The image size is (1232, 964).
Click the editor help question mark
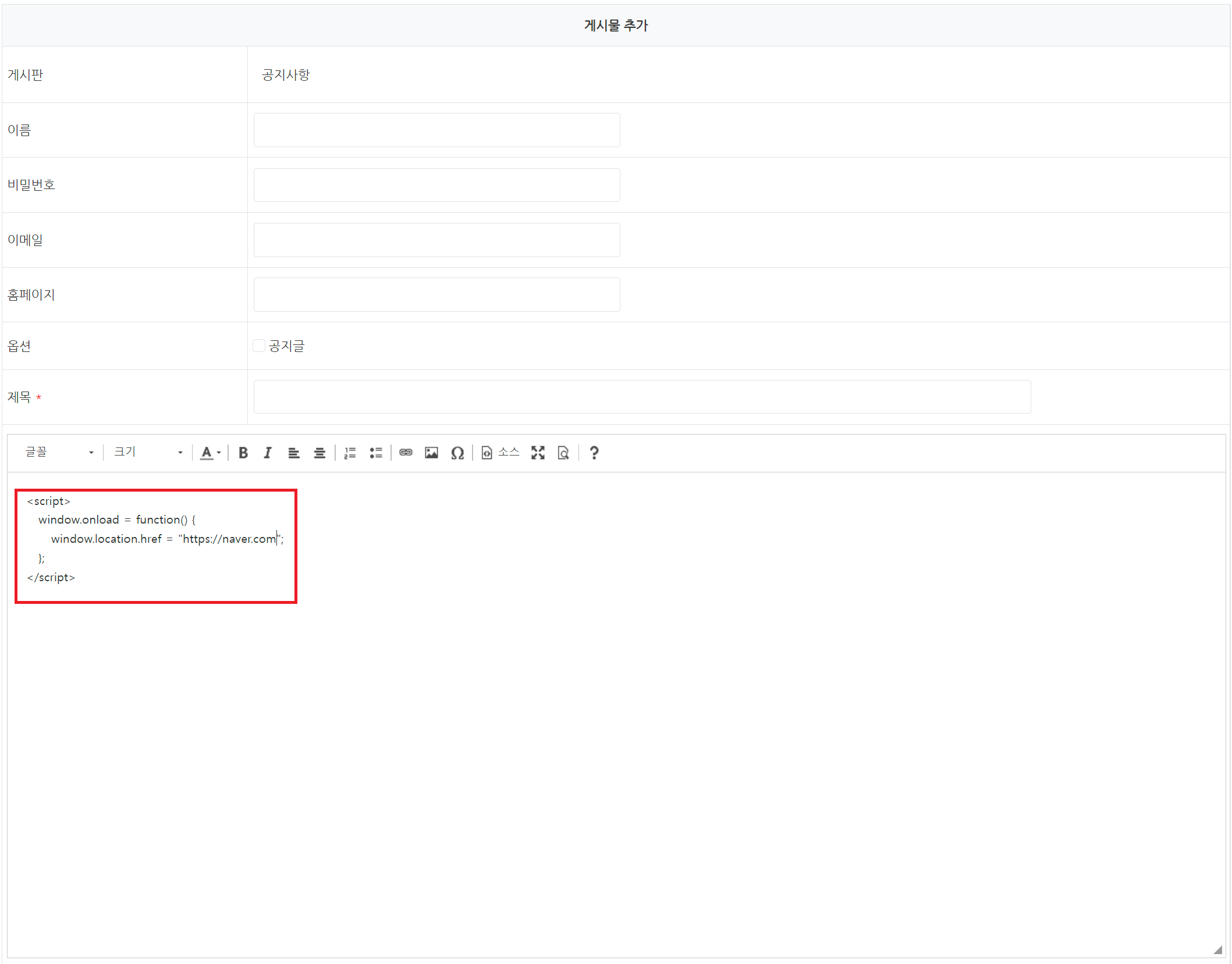tap(594, 453)
